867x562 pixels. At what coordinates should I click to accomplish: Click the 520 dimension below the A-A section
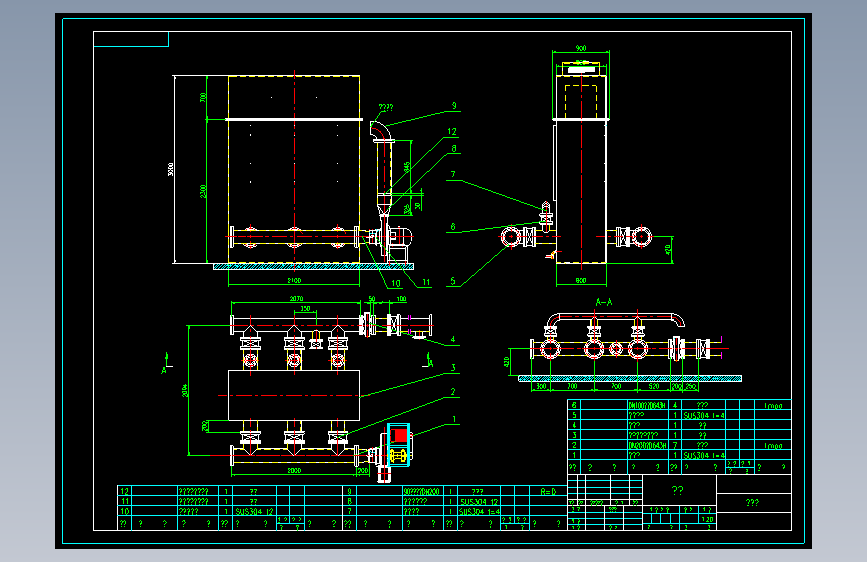click(x=654, y=386)
